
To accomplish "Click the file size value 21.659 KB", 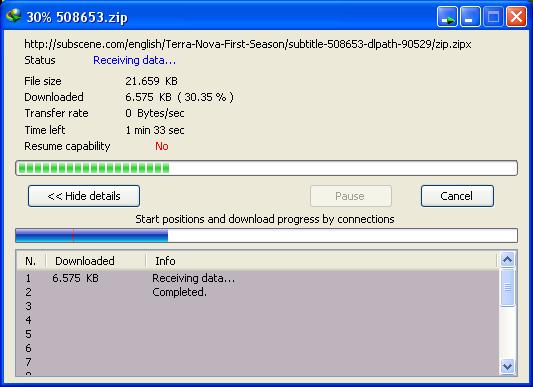I will click(152, 81).
